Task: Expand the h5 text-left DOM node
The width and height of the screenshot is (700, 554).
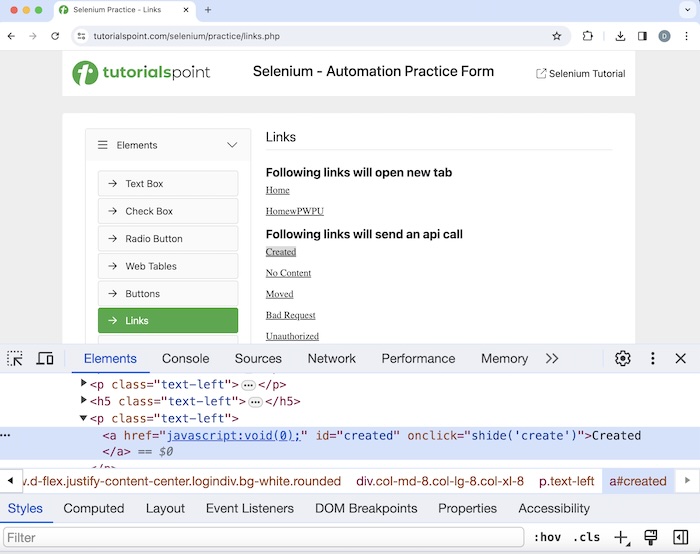Action: [84, 401]
